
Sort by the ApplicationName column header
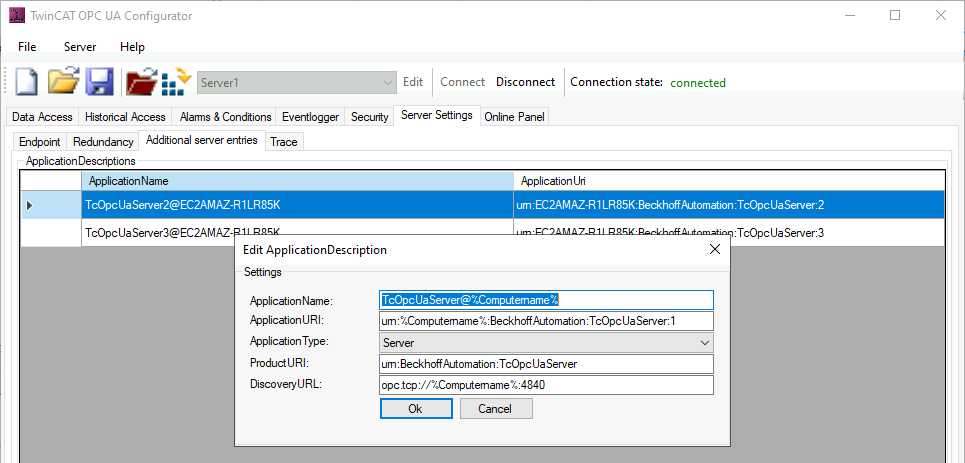[298, 181]
